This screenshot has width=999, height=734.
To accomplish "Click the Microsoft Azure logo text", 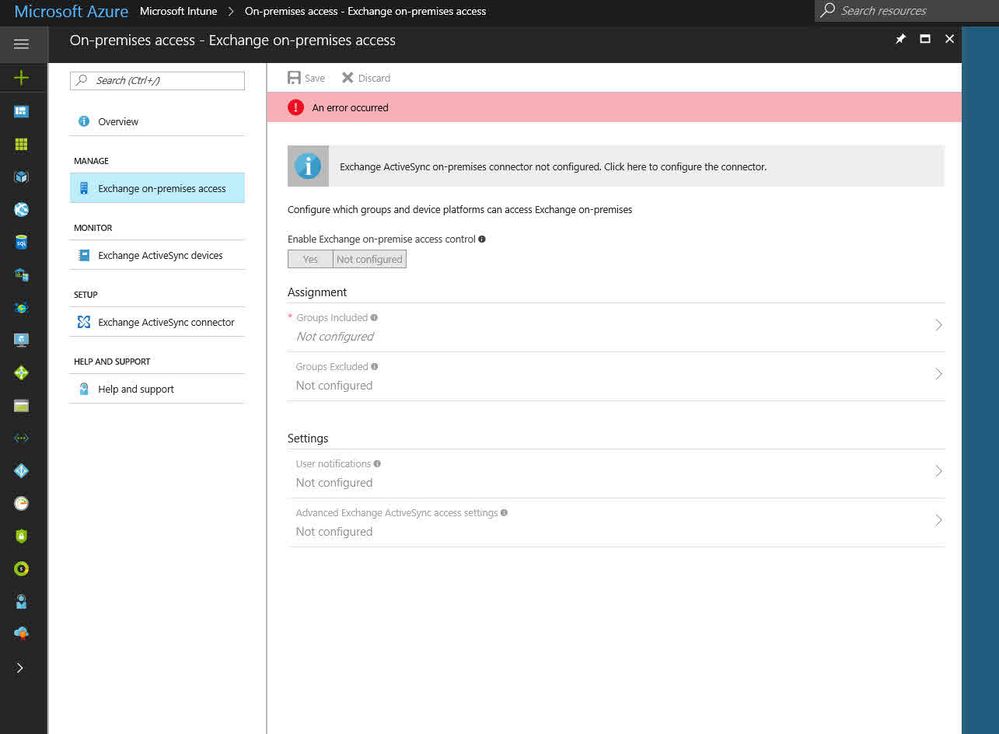I will pyautogui.click(x=71, y=11).
